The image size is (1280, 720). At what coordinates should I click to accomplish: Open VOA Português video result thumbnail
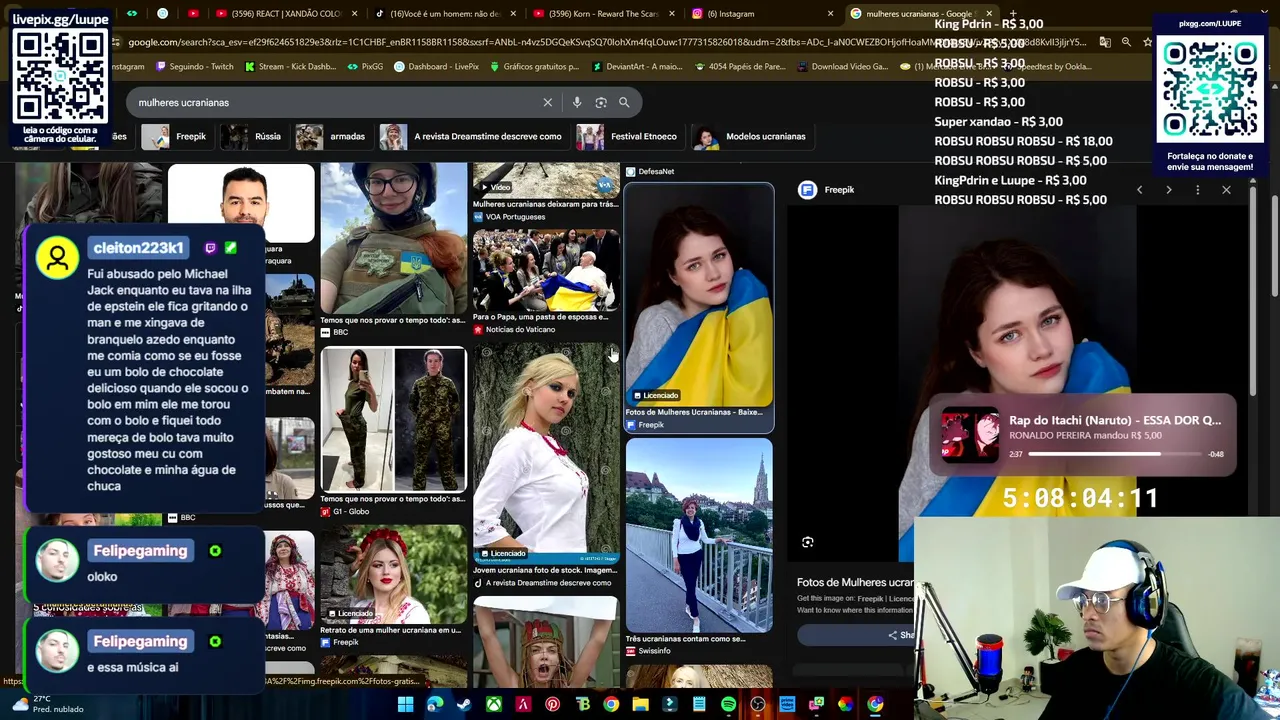pos(546,181)
